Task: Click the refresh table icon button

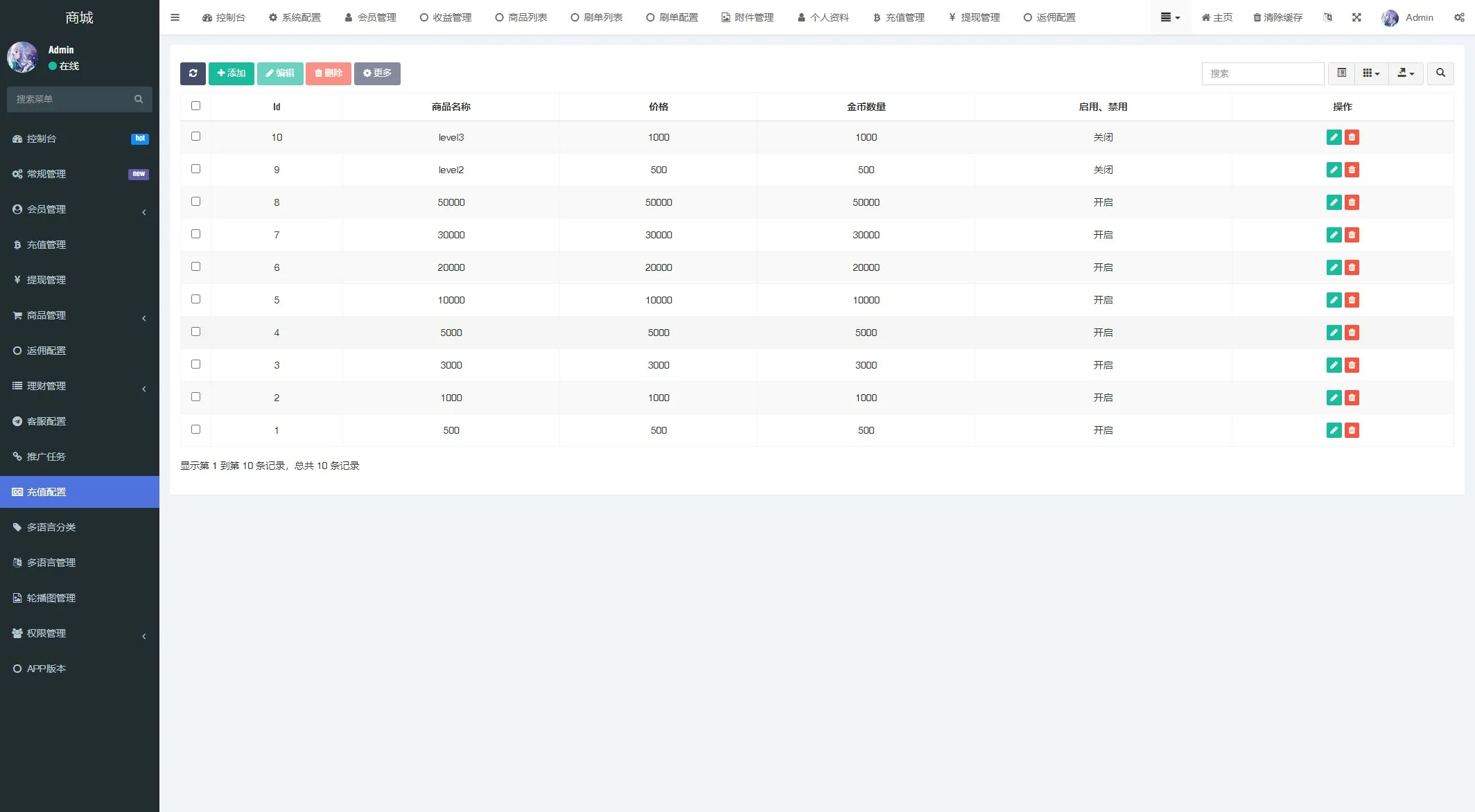Action: coord(193,73)
